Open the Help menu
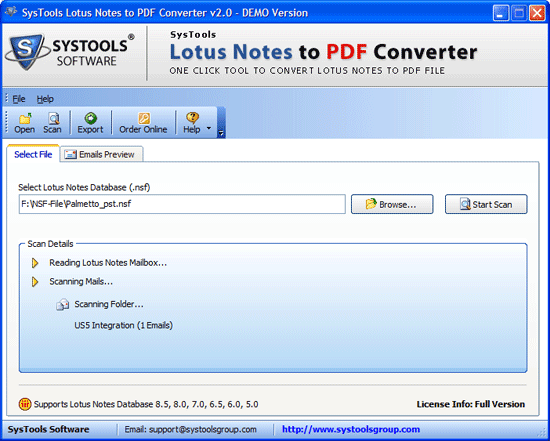The width and height of the screenshot is (550, 441). pos(45,99)
